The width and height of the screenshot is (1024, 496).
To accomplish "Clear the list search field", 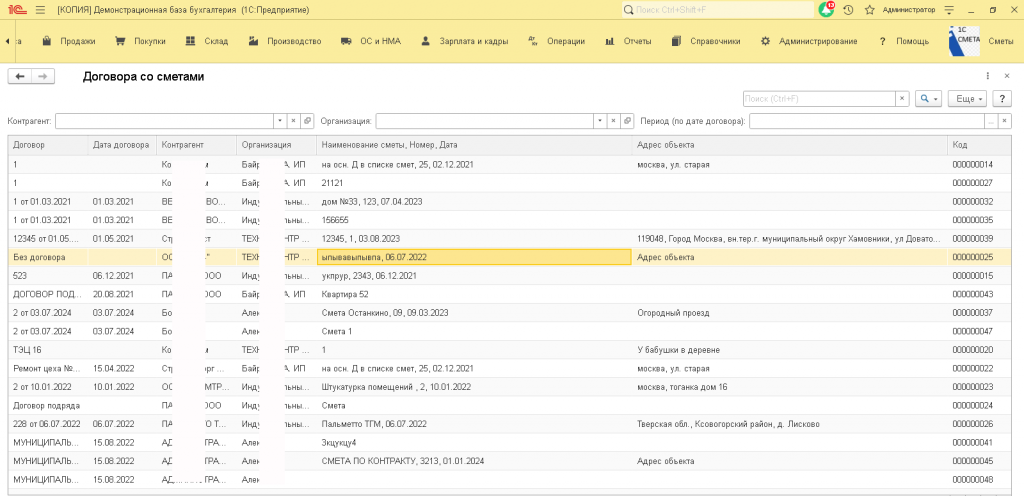I will pyautogui.click(x=903, y=99).
